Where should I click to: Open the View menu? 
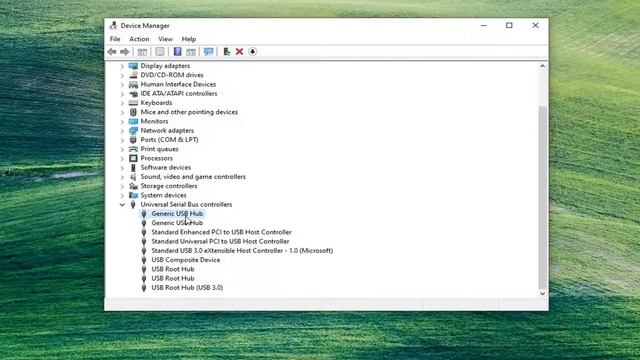coord(165,39)
